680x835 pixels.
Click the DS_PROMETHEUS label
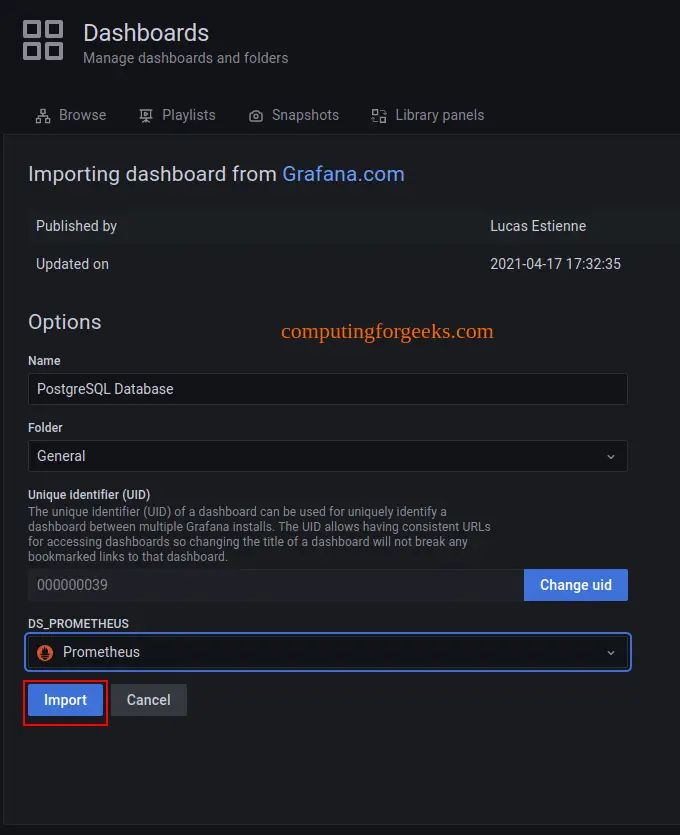tap(78, 623)
